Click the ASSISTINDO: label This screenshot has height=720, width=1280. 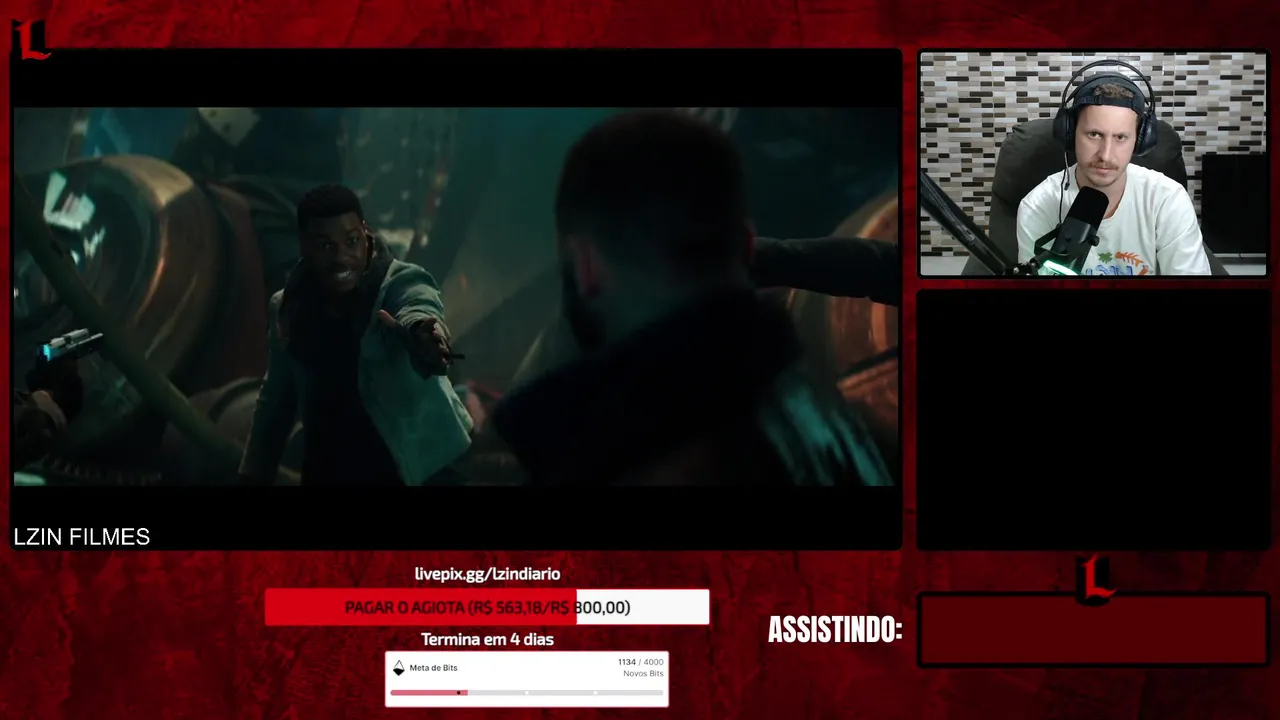tap(835, 630)
